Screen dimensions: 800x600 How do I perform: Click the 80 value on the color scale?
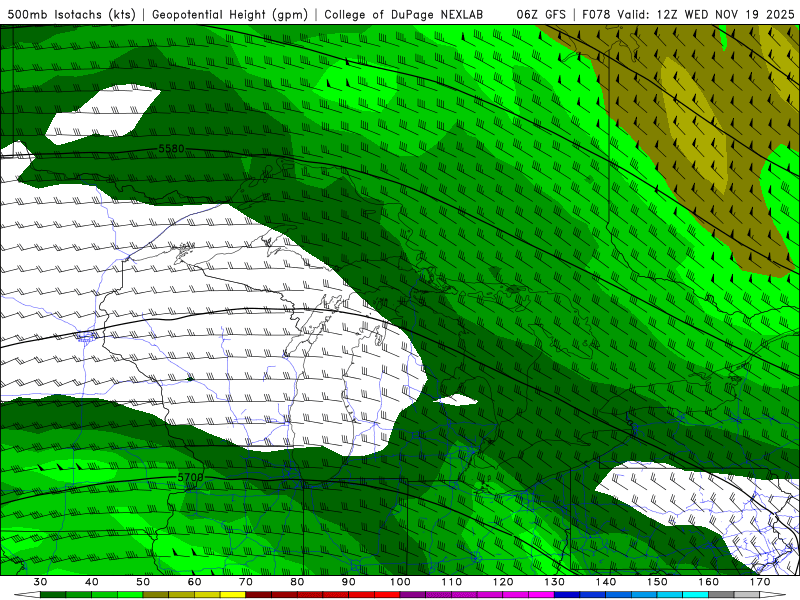[x=297, y=582]
